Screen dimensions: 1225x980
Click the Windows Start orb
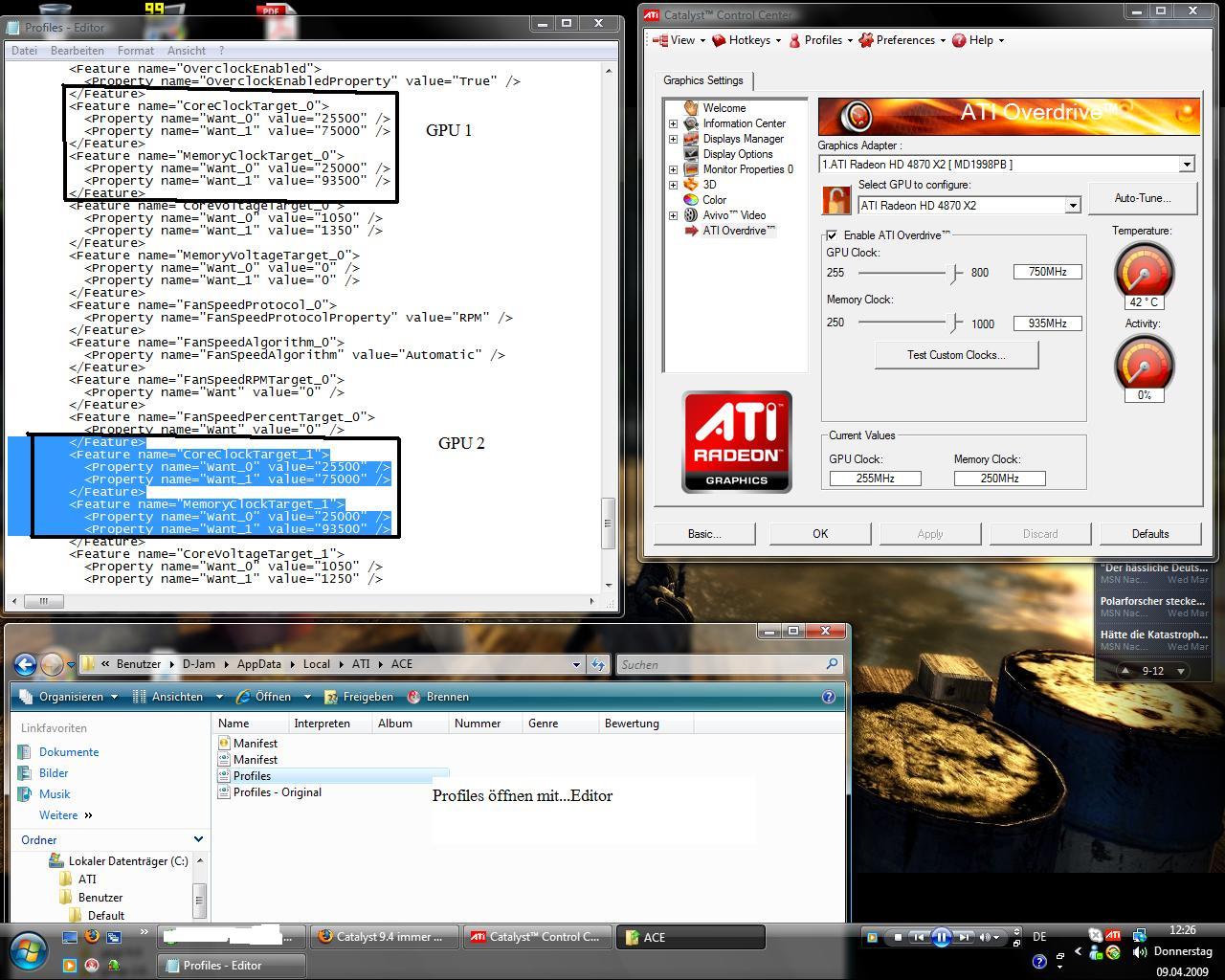coord(27,950)
